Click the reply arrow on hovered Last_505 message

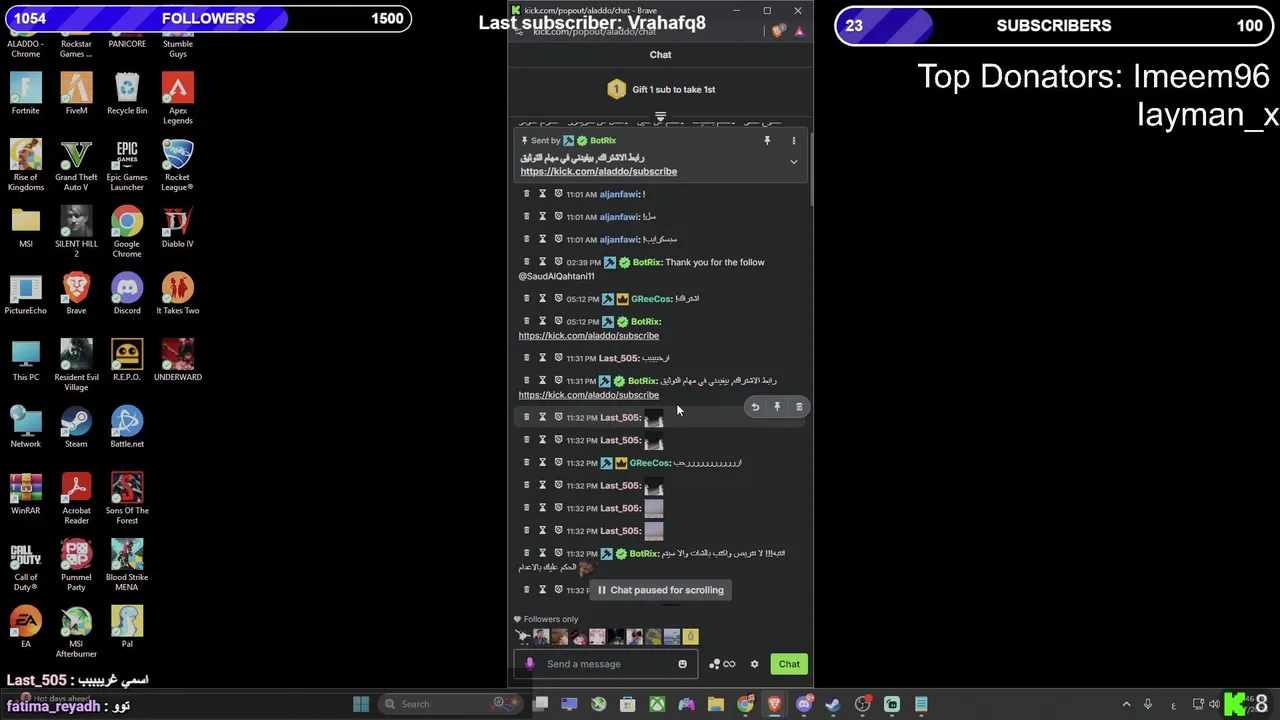point(755,407)
